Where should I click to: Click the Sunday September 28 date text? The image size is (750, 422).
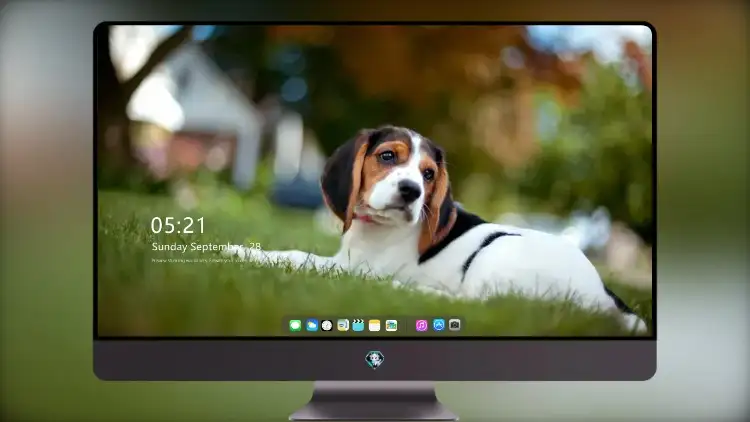(206, 247)
